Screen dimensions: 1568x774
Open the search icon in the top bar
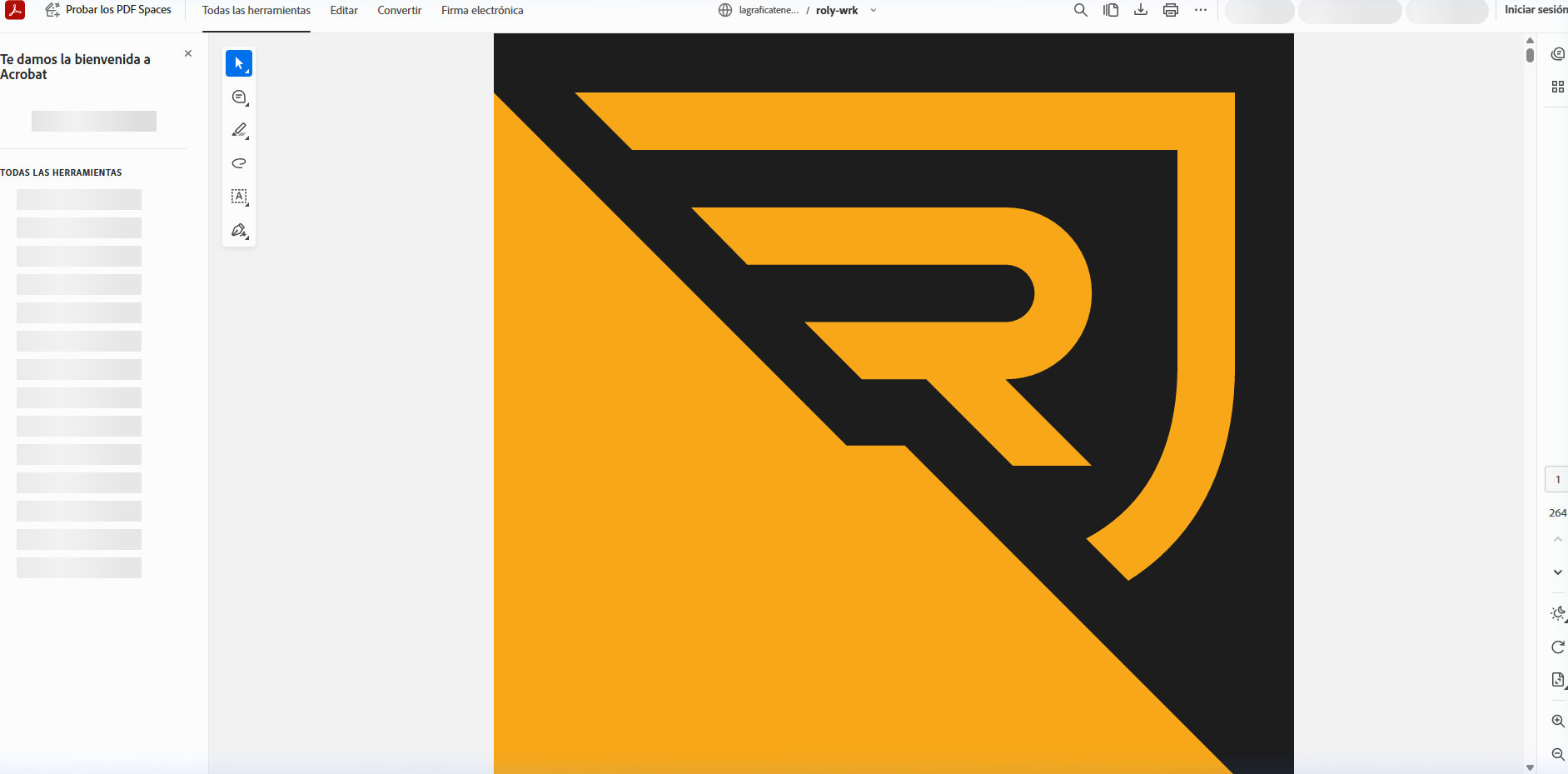coord(1080,10)
